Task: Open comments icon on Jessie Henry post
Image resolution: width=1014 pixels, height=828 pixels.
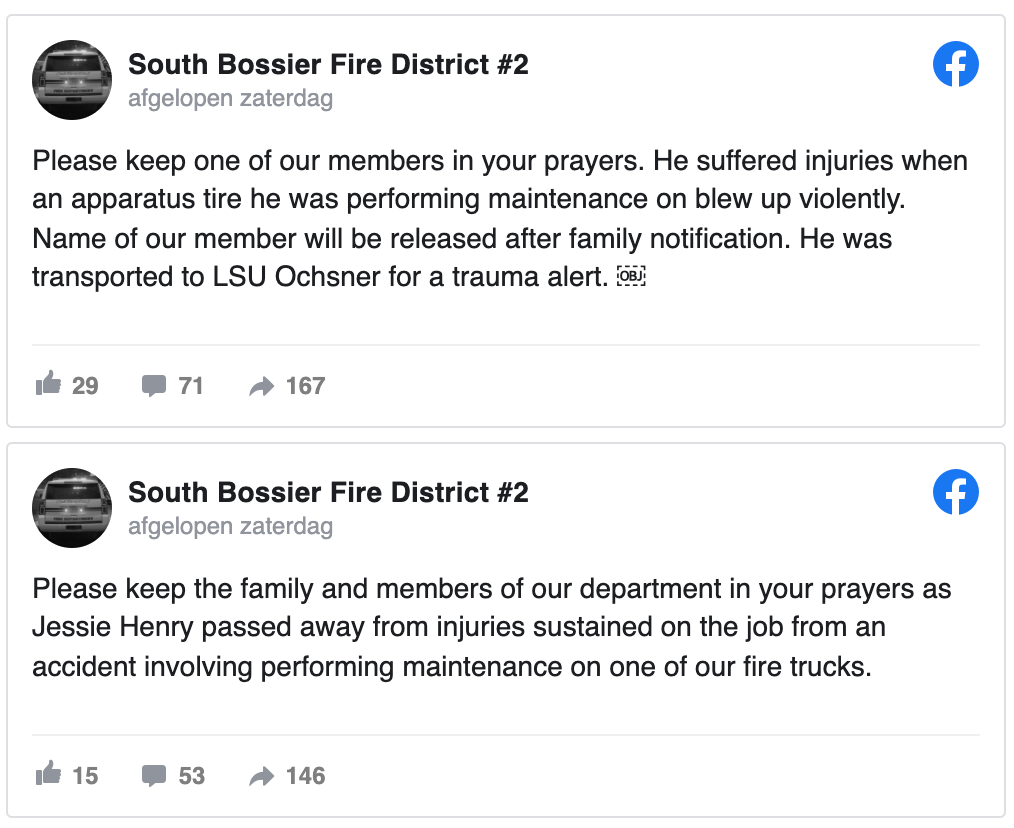Action: point(154,776)
